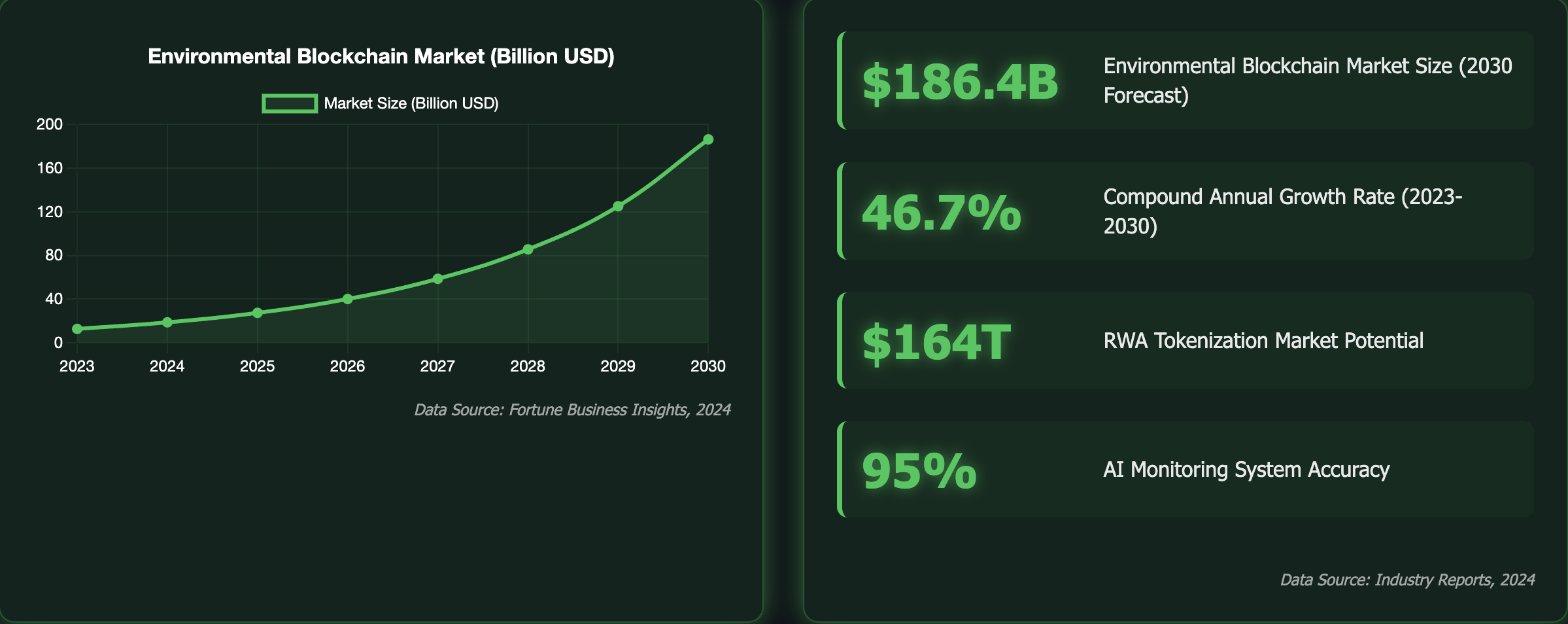Click the 2024 data point on the line
This screenshot has width=1568, height=624.
pos(167,322)
